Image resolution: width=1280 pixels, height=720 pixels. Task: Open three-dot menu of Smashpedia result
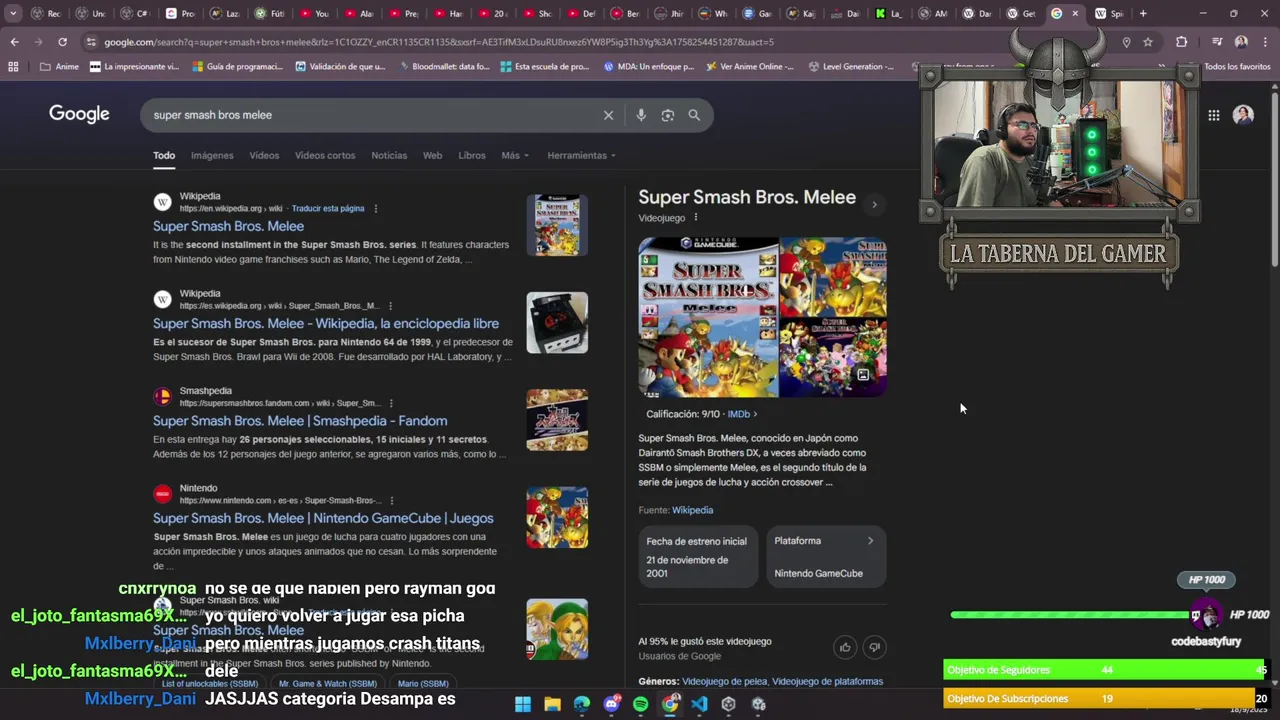click(391, 403)
